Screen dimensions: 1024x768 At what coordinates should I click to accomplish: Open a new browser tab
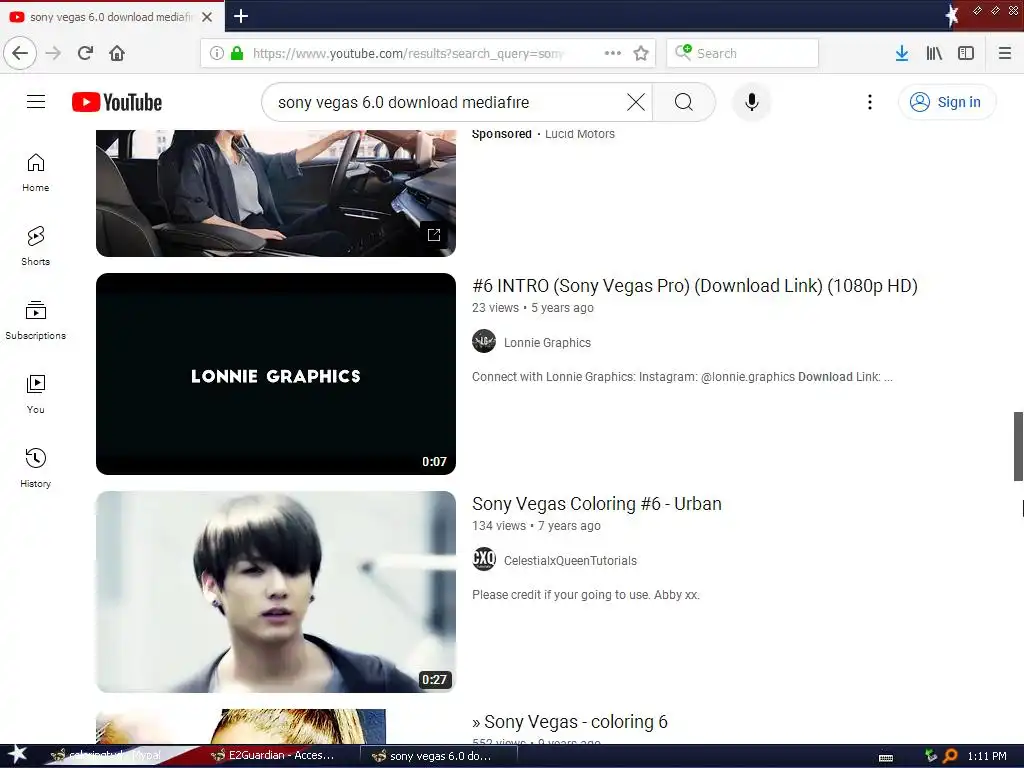click(x=240, y=16)
